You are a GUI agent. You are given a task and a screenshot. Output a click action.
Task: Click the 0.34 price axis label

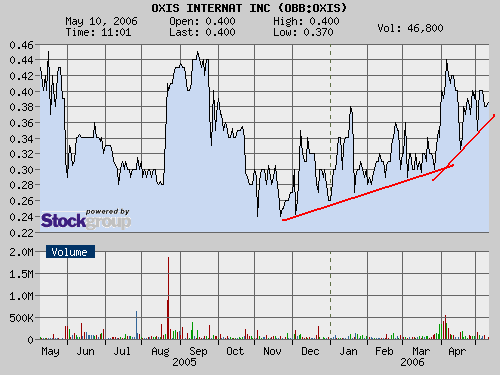[22, 139]
